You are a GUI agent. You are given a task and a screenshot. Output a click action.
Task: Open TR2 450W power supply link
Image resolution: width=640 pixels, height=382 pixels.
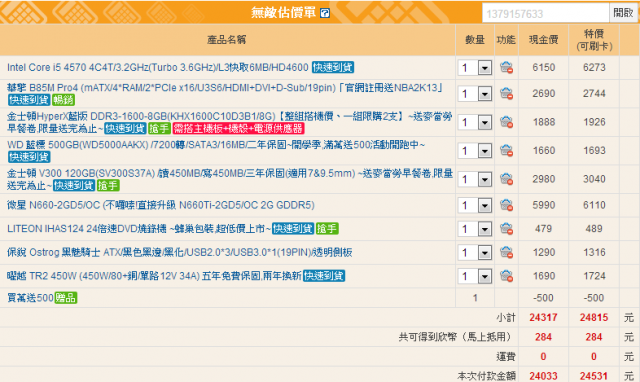click(x=154, y=276)
